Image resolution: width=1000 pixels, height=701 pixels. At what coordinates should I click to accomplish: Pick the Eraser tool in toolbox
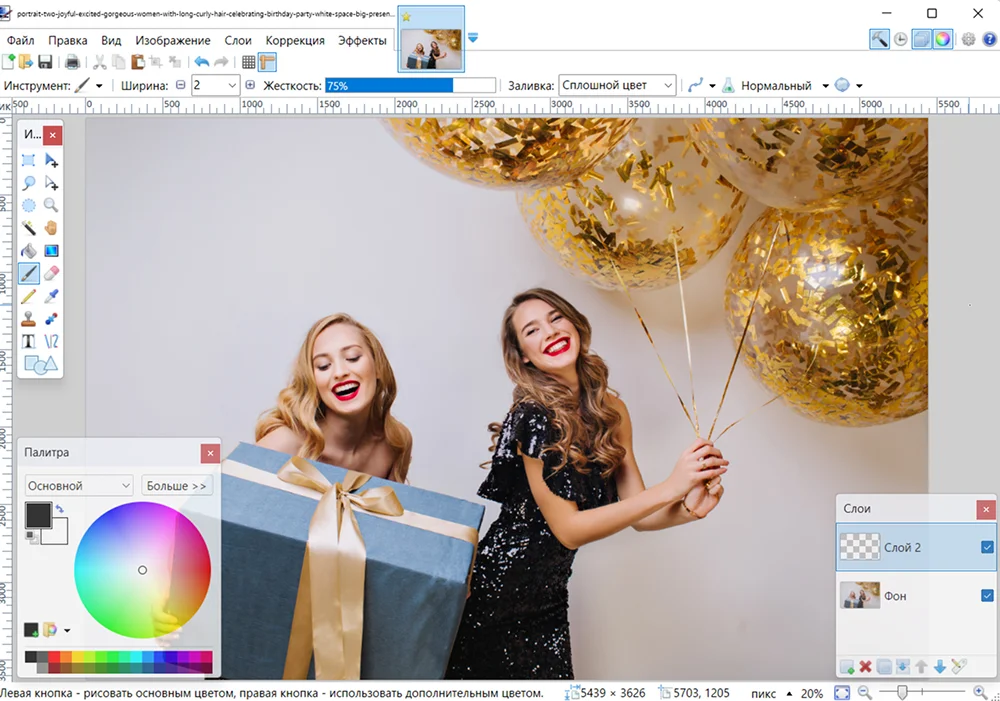click(51, 273)
